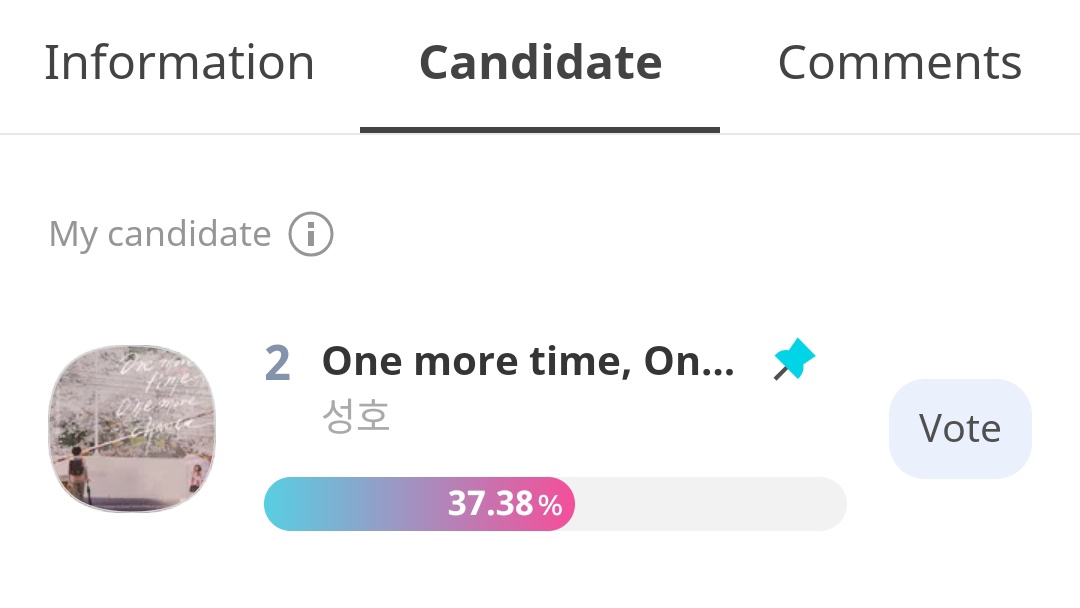Switch to the Information tab
Image resolution: width=1080 pixels, height=608 pixels.
[179, 63]
